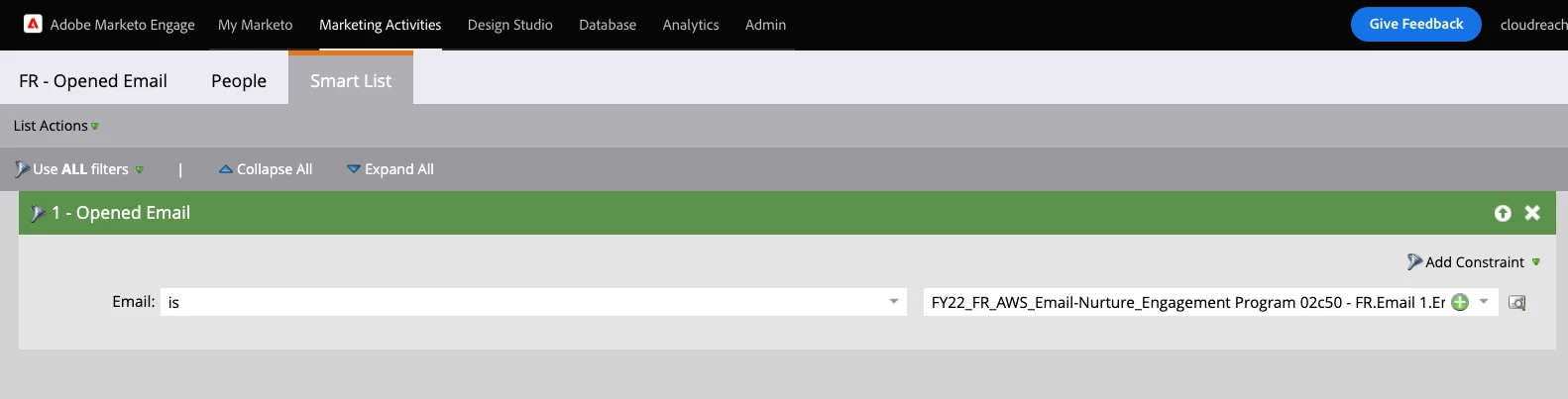The image size is (1568, 399).
Task: Open Adobe Marketo Engage home
Action: [x=122, y=25]
